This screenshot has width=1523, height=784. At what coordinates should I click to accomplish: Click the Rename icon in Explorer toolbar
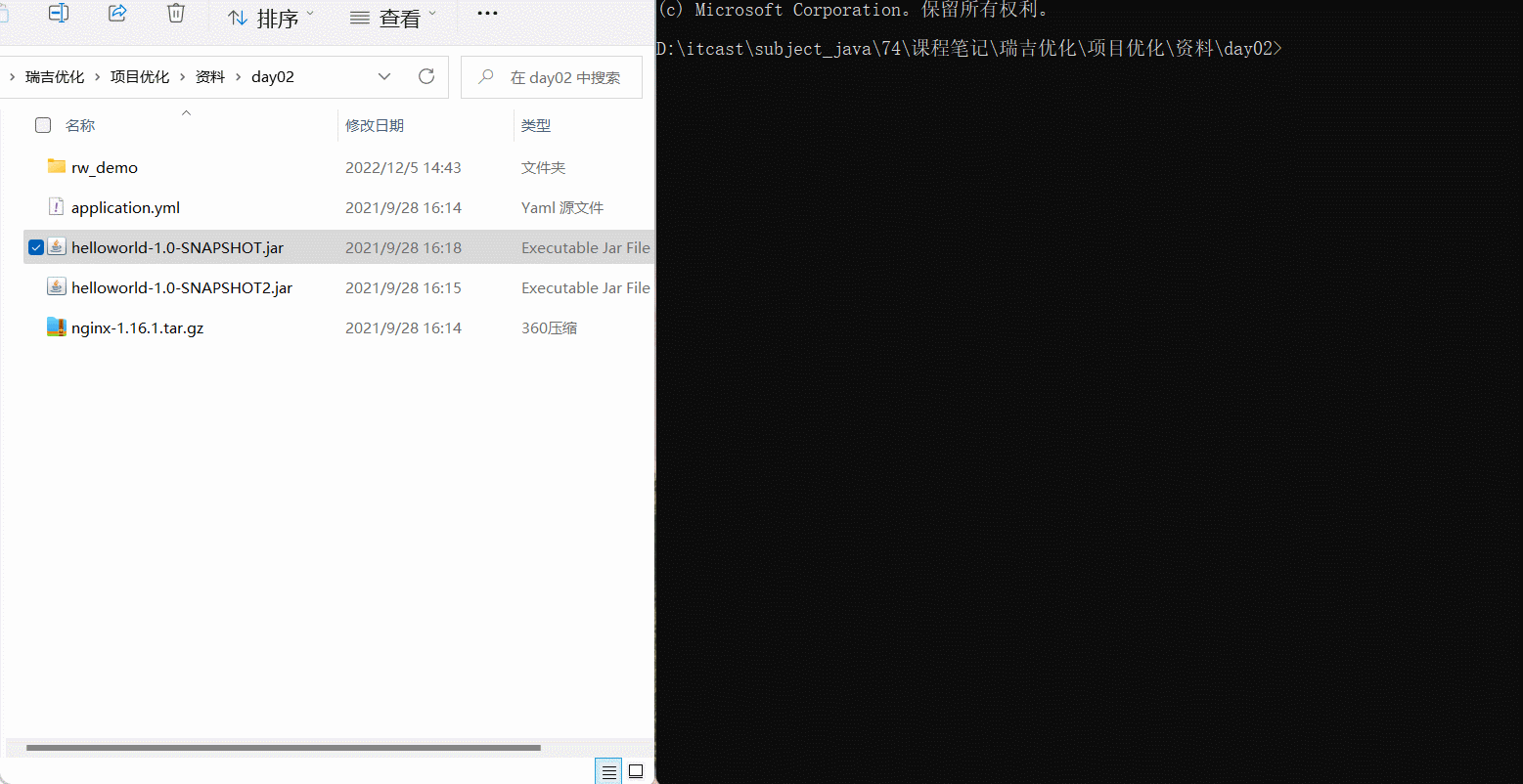(x=59, y=13)
